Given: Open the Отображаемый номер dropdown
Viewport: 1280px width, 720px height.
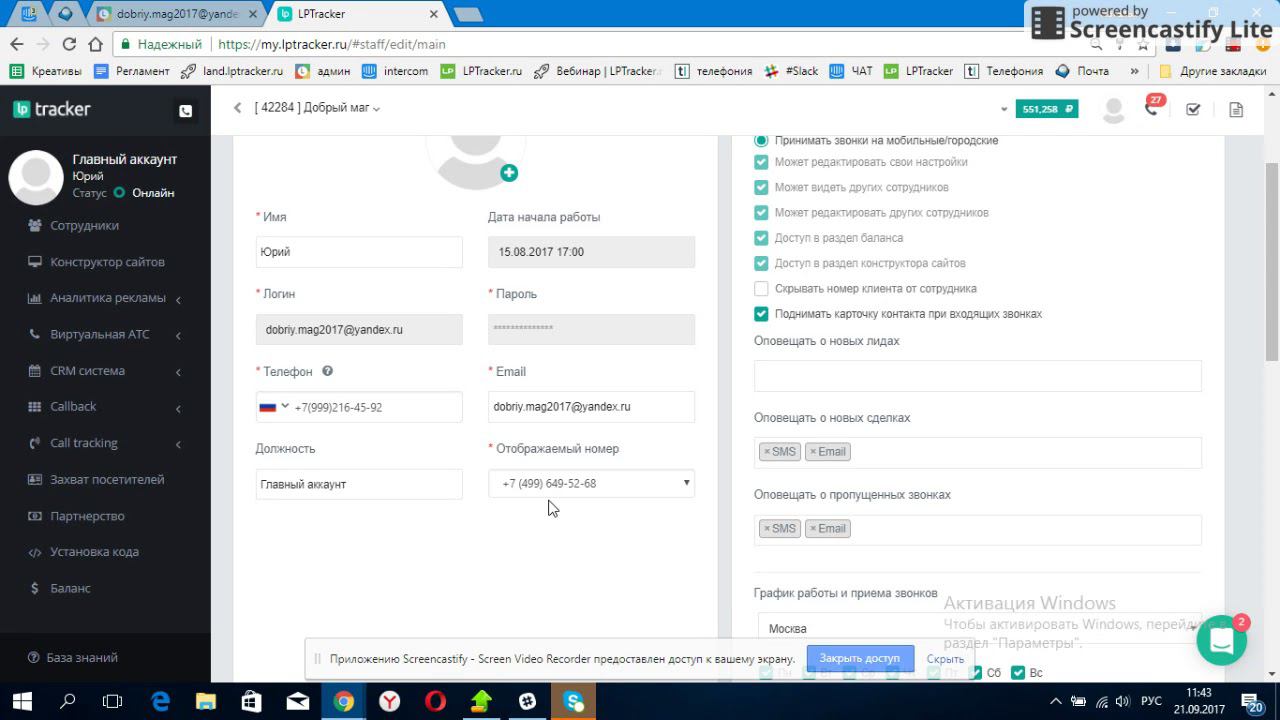Looking at the screenshot, I should pyautogui.click(x=591, y=484).
